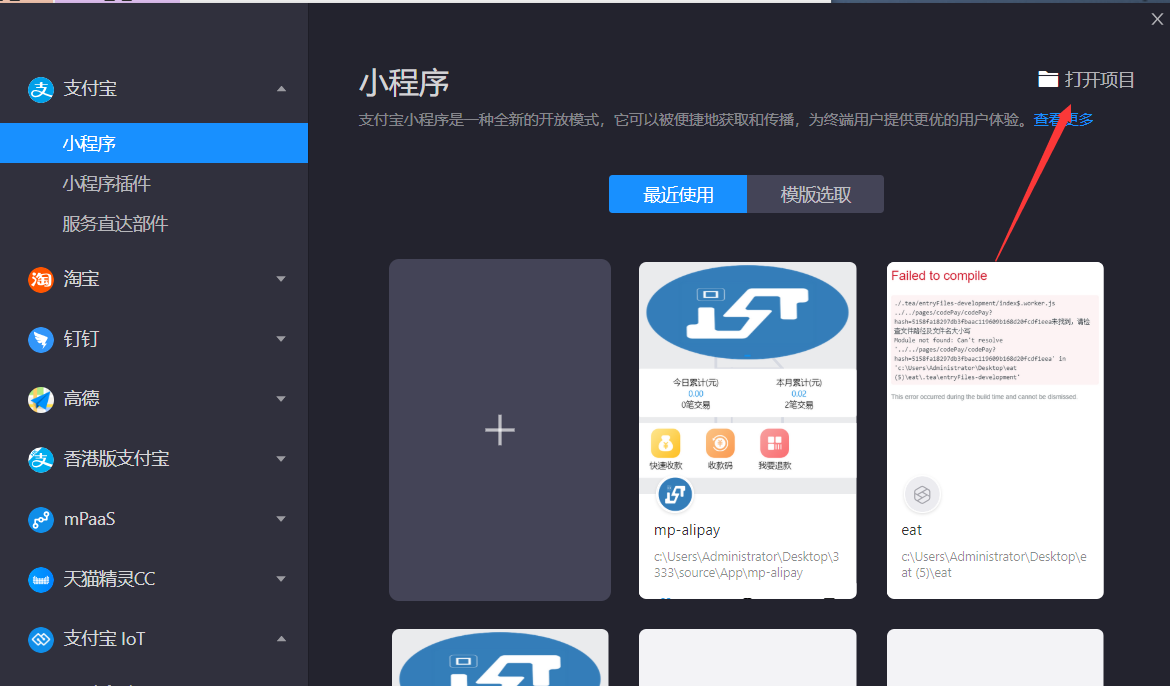This screenshot has width=1170, height=686.
Task: Click the 淘宝 category label
Action: pos(81,279)
